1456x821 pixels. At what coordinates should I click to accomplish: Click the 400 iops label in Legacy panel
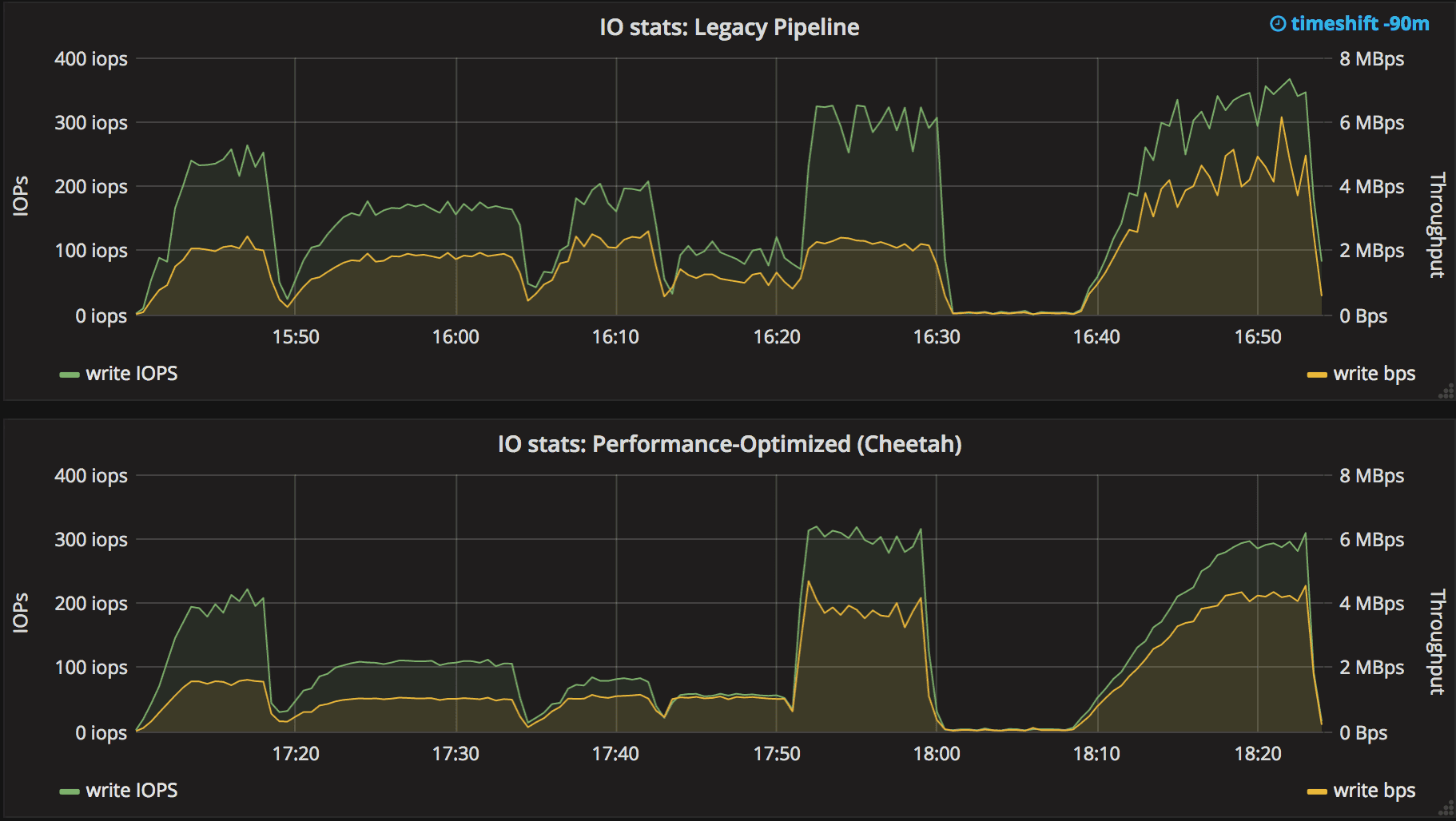tap(90, 59)
